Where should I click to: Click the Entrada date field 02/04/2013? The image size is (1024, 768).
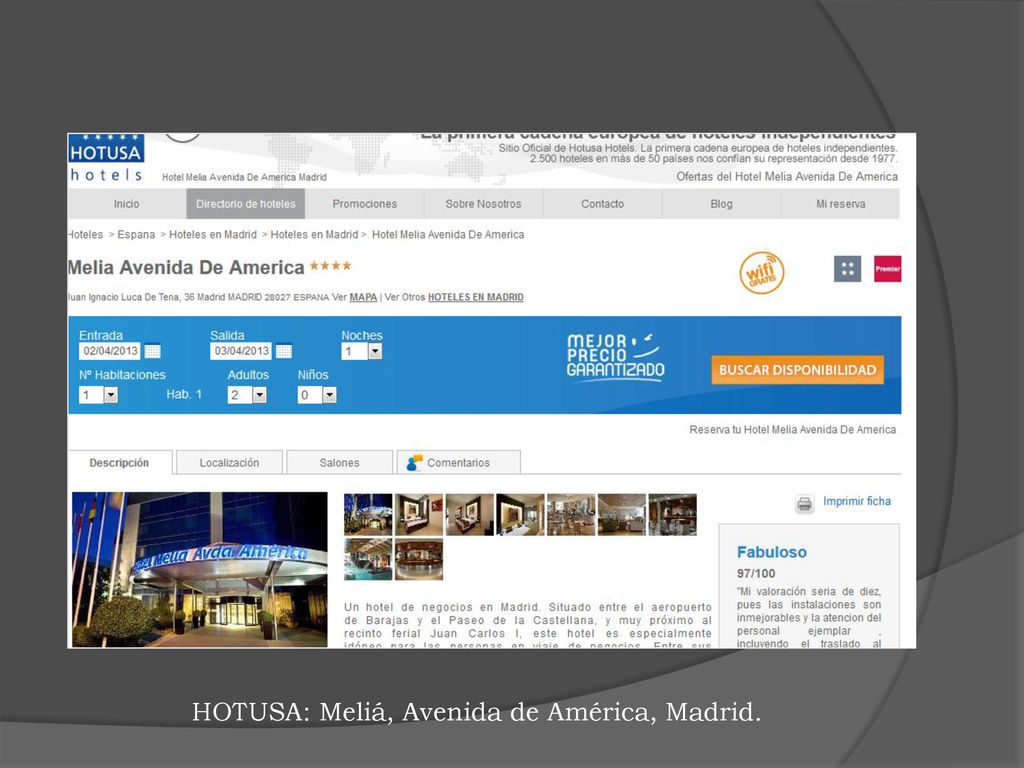(110, 351)
